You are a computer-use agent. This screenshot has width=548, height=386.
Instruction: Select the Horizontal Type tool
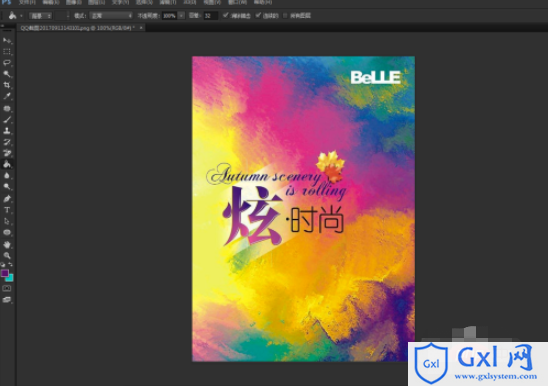point(7,210)
